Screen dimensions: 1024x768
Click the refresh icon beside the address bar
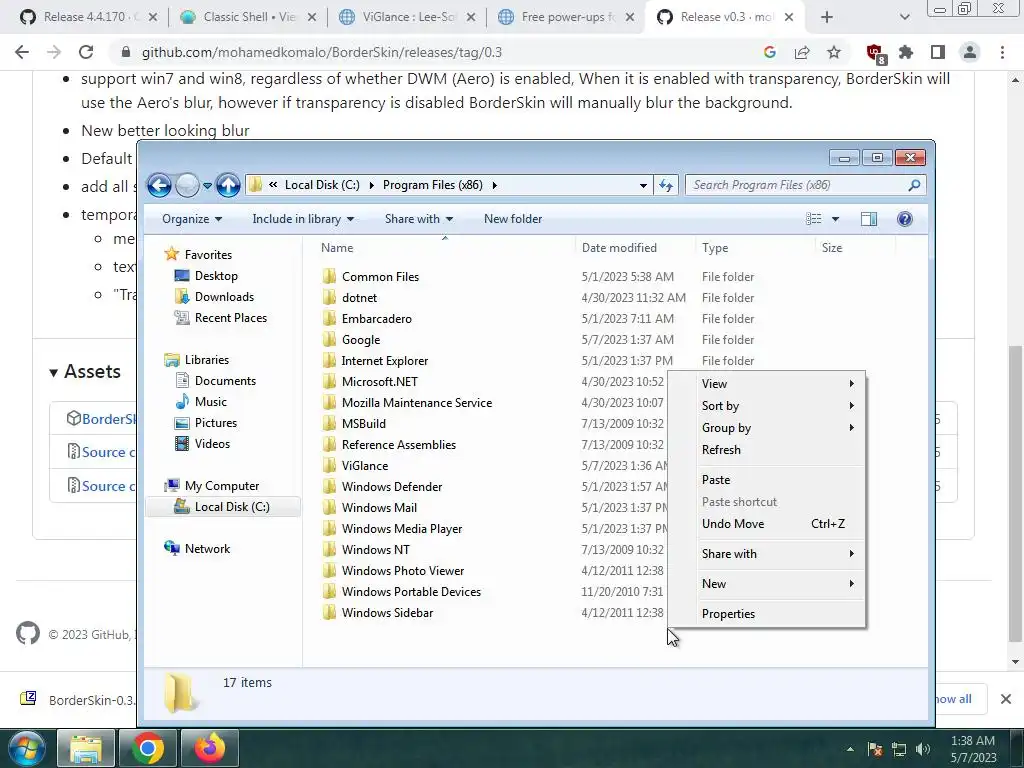point(665,185)
